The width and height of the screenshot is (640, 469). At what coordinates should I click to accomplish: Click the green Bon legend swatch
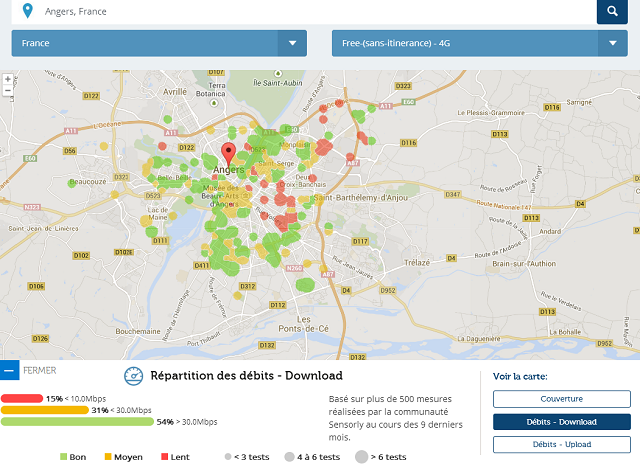64,457
